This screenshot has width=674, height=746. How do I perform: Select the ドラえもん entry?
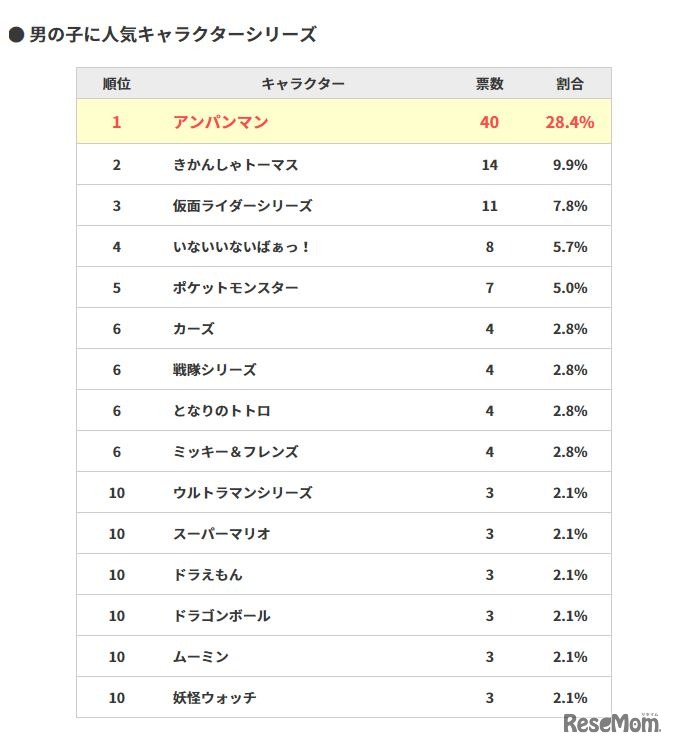(207, 575)
